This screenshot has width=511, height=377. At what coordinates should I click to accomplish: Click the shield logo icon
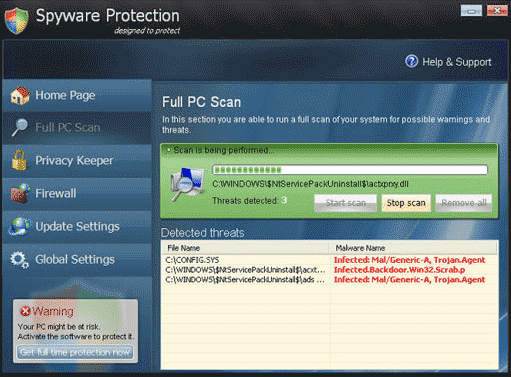(17, 21)
